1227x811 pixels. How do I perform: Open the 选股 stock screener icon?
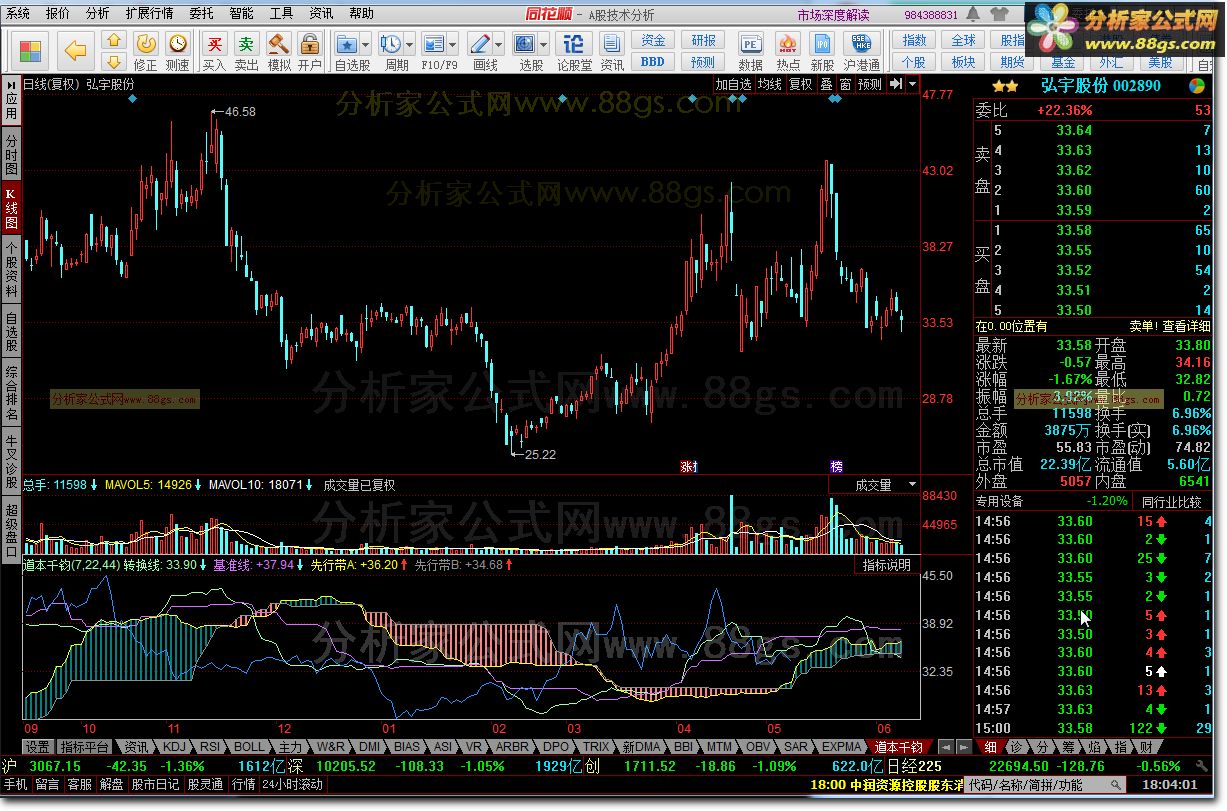pyautogui.click(x=525, y=45)
